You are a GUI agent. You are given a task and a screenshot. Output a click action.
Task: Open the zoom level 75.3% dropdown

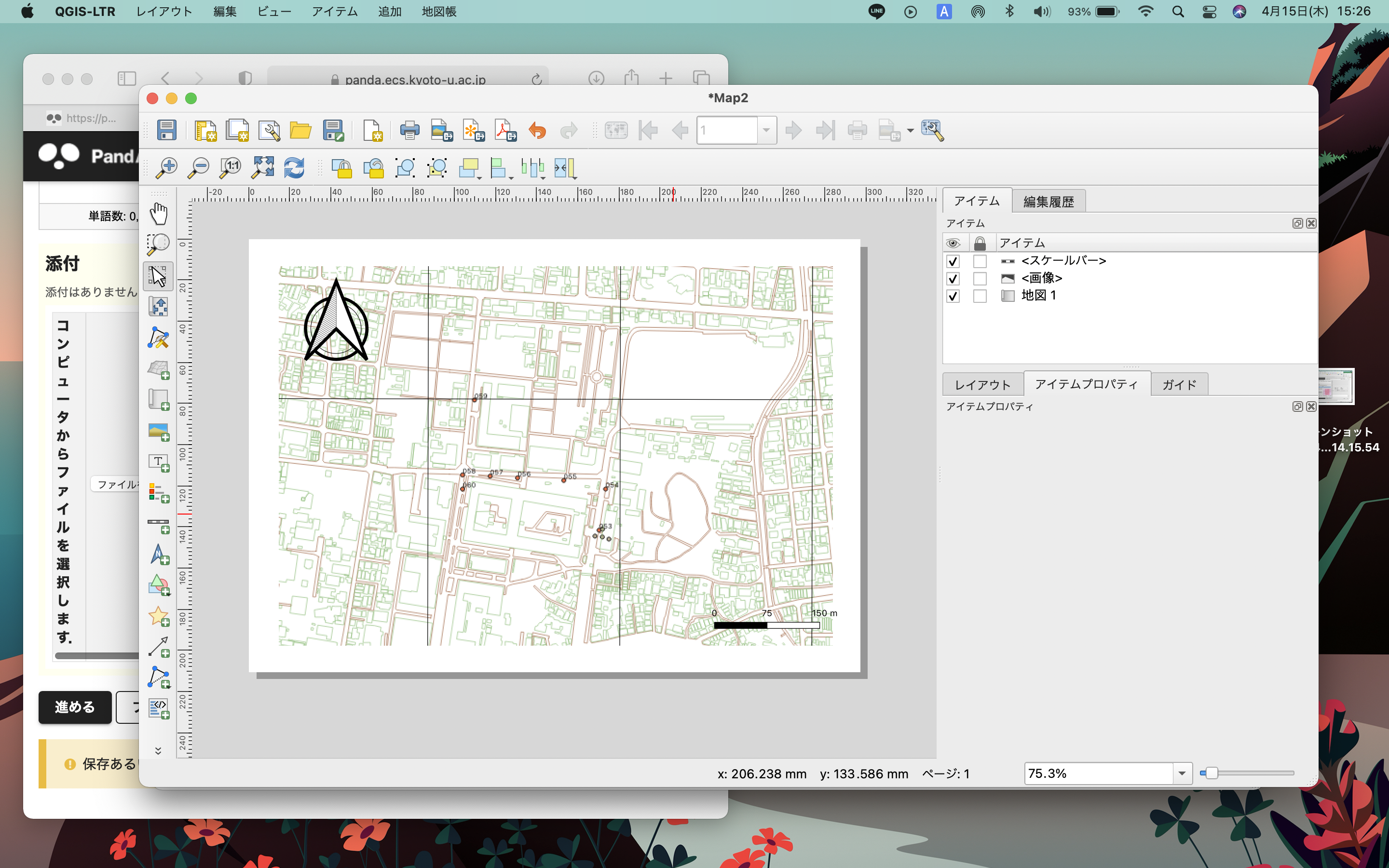1182,773
